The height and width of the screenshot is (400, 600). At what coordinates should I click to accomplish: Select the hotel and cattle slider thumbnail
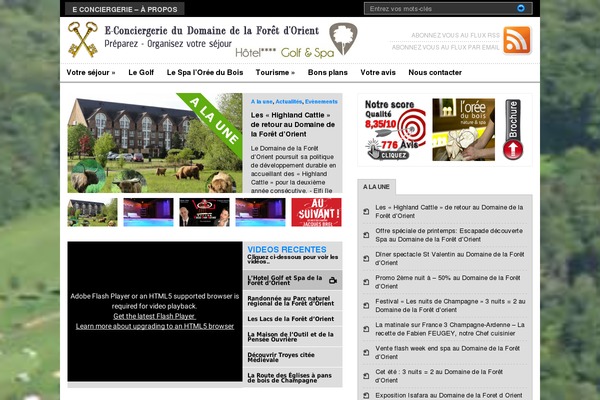coord(93,212)
